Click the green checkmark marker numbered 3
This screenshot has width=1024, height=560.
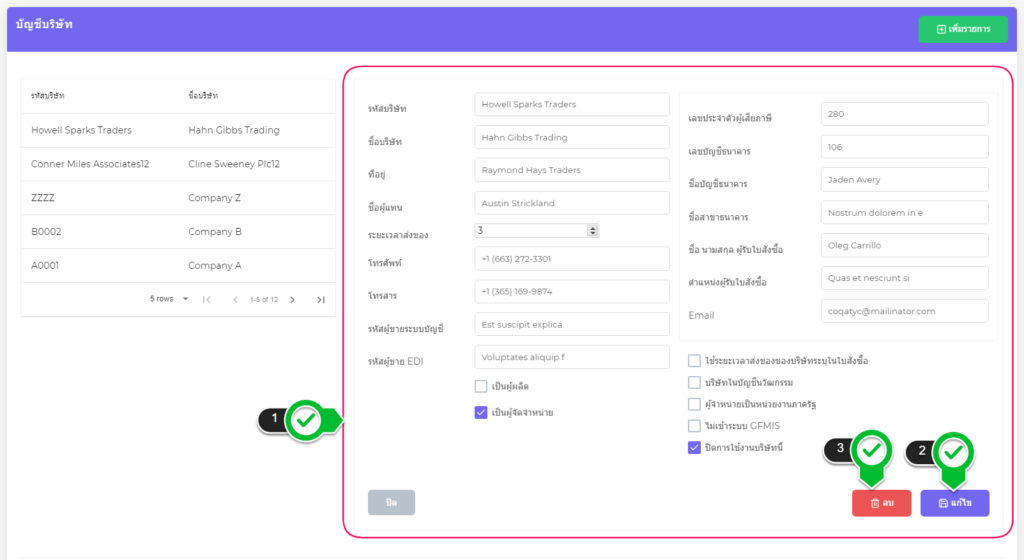click(x=872, y=452)
